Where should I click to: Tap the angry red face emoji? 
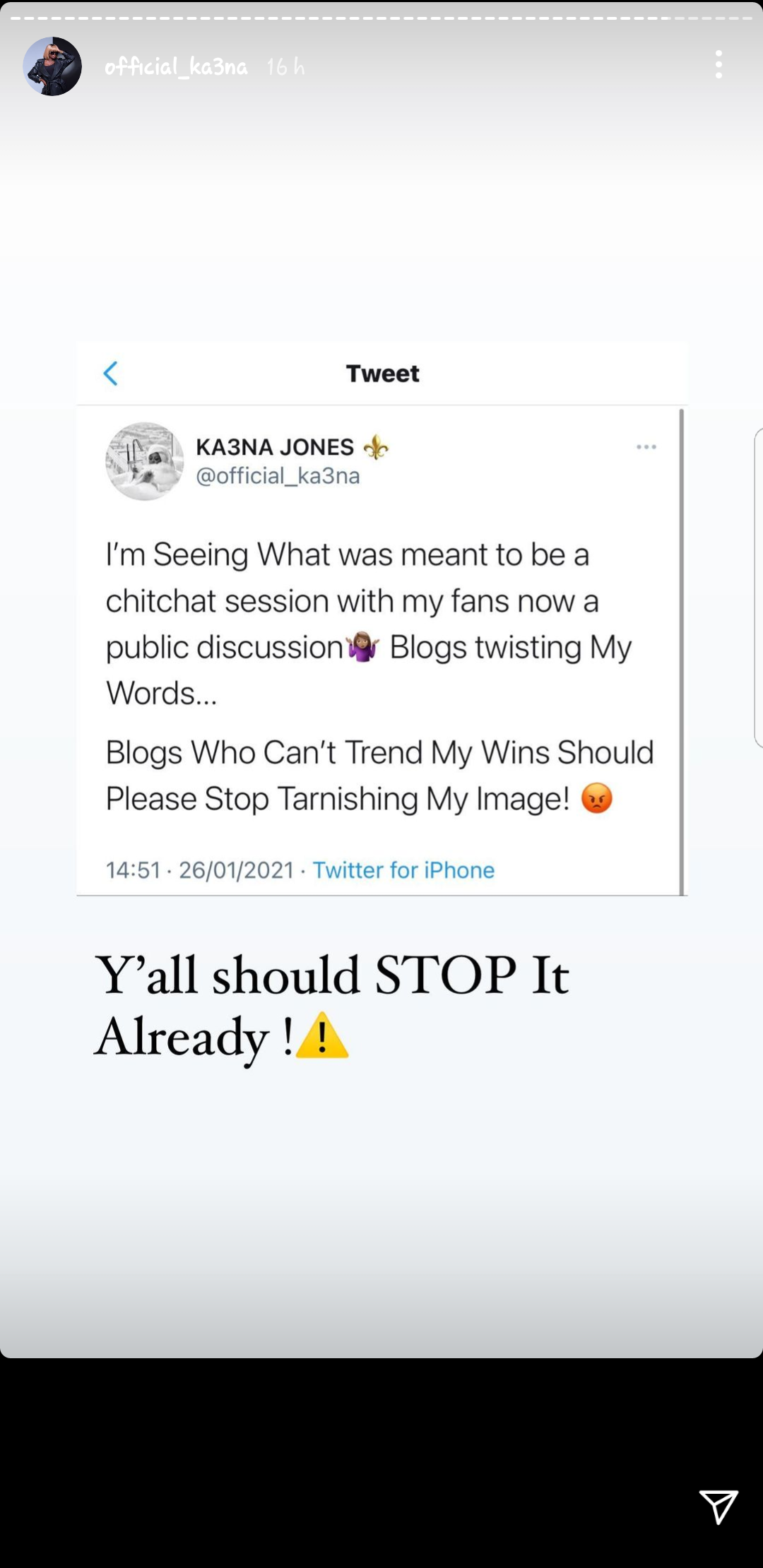coord(597,799)
